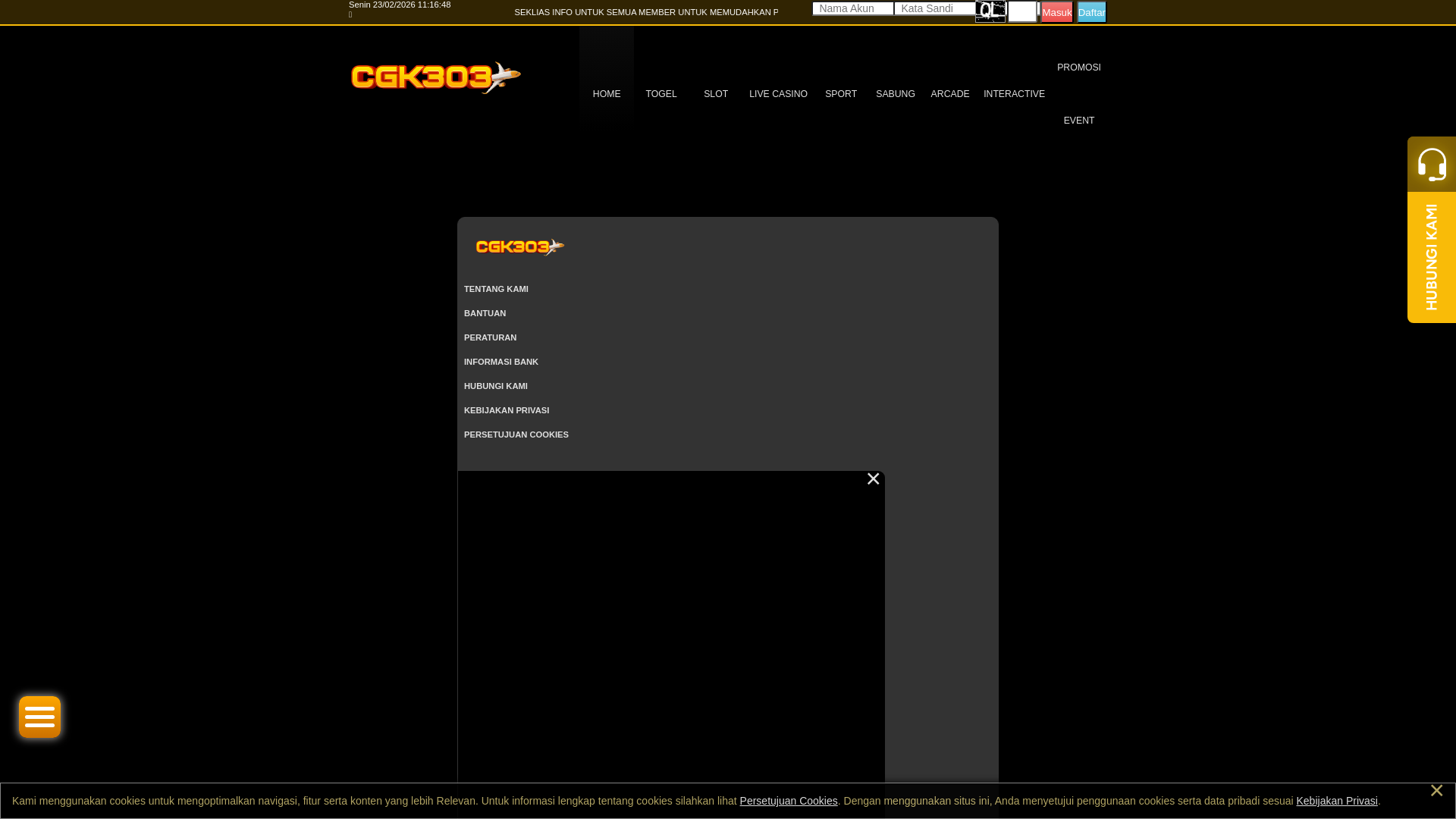
Task: Open the PERATURAN link
Action: coord(490,337)
